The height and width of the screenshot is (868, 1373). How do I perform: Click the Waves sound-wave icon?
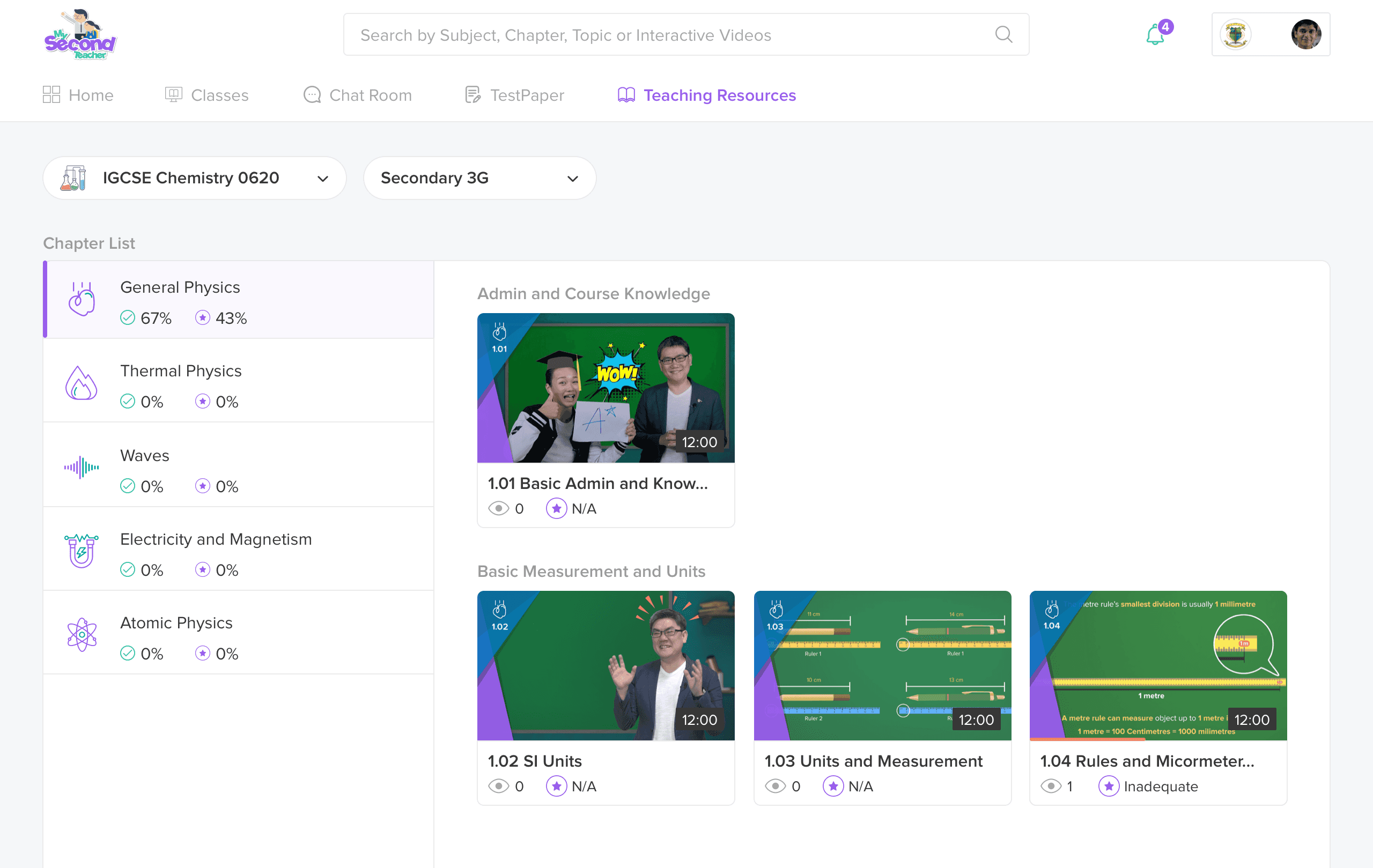click(82, 468)
